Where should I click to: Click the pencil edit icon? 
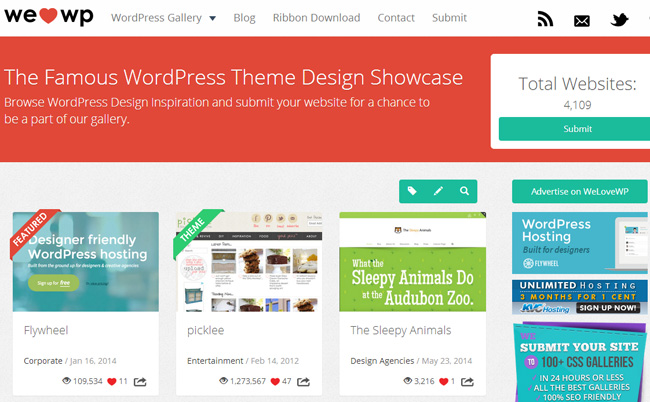(438, 191)
